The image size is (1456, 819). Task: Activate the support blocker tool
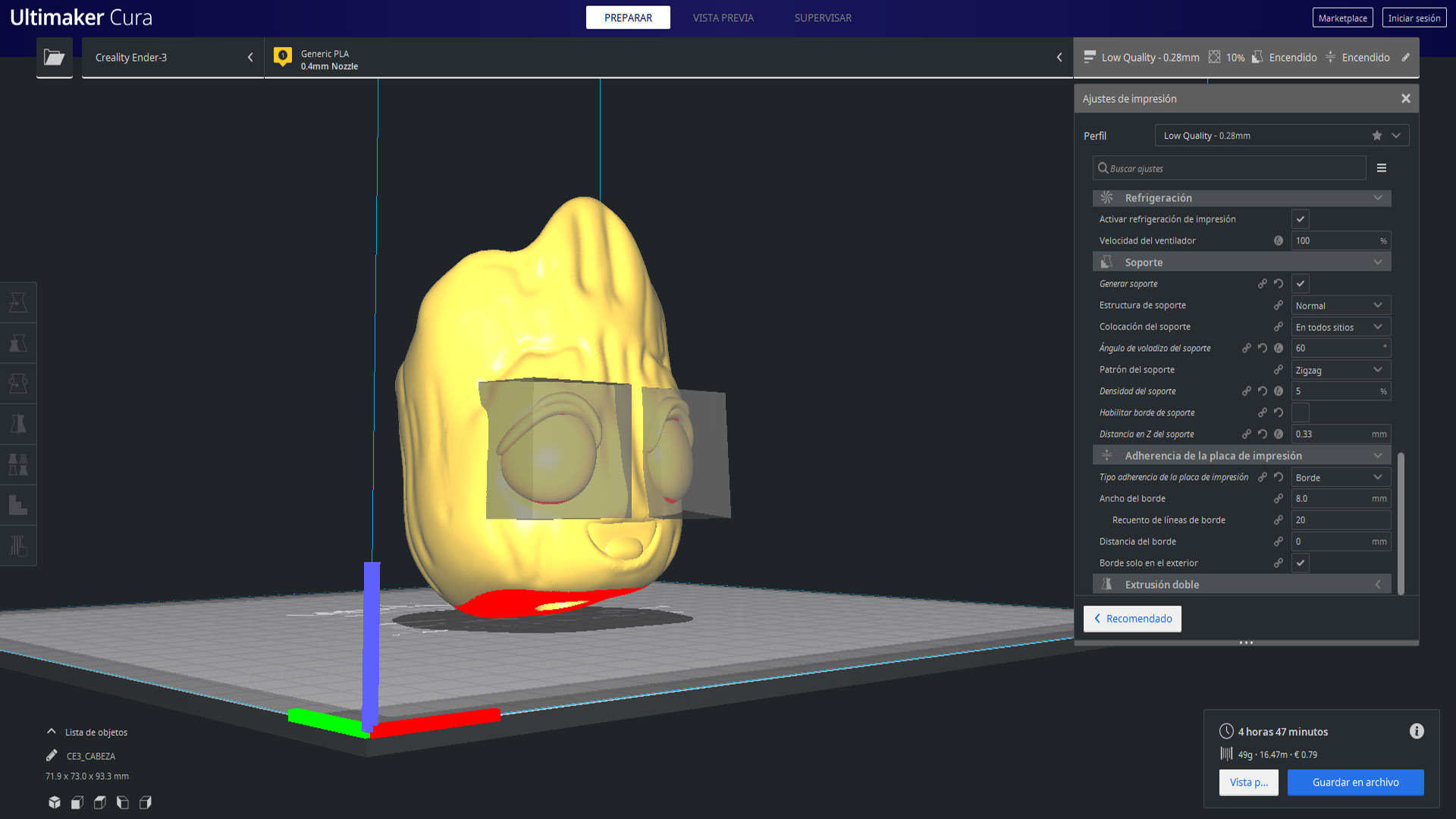(19, 505)
